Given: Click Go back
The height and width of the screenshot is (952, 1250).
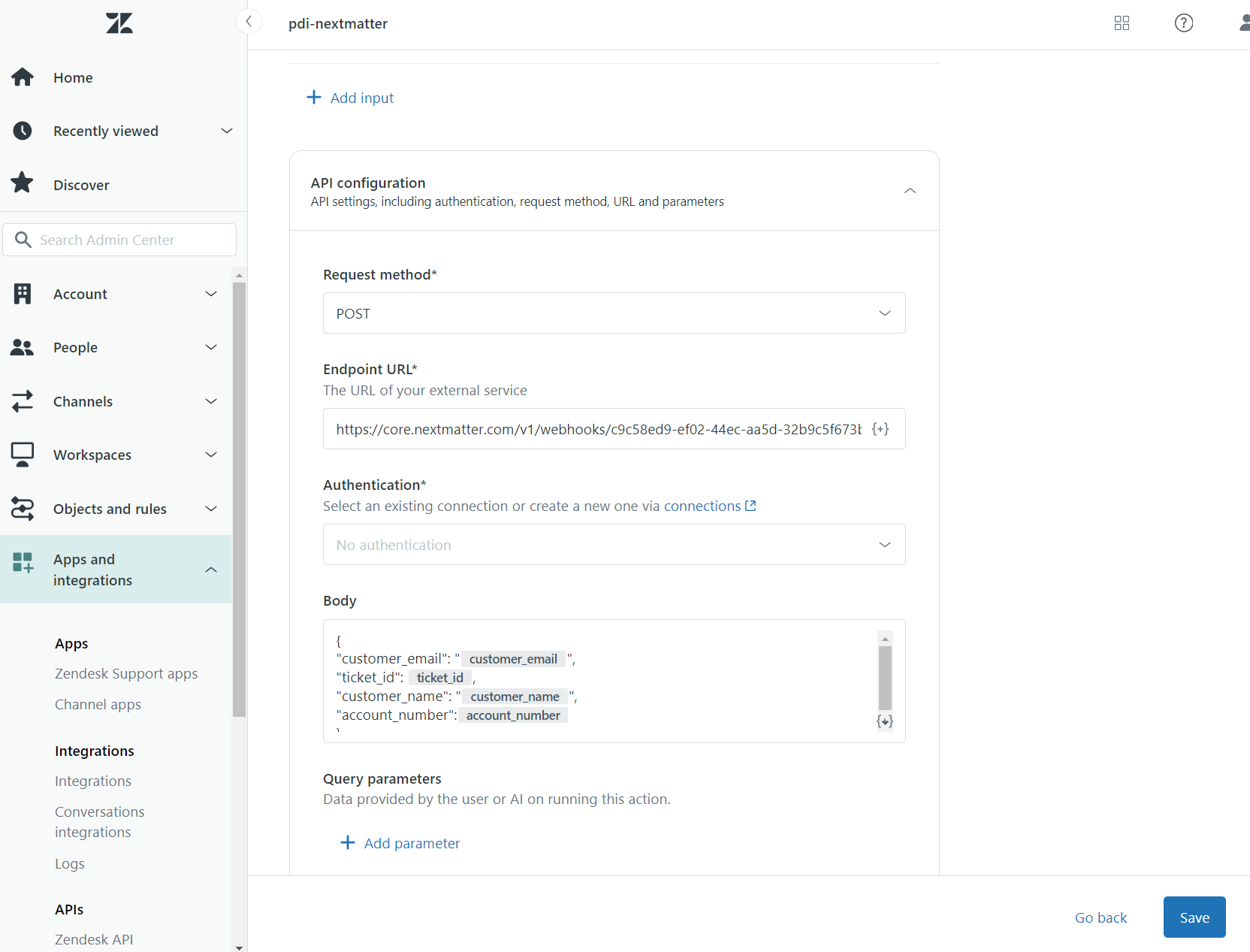Looking at the screenshot, I should click(1101, 917).
